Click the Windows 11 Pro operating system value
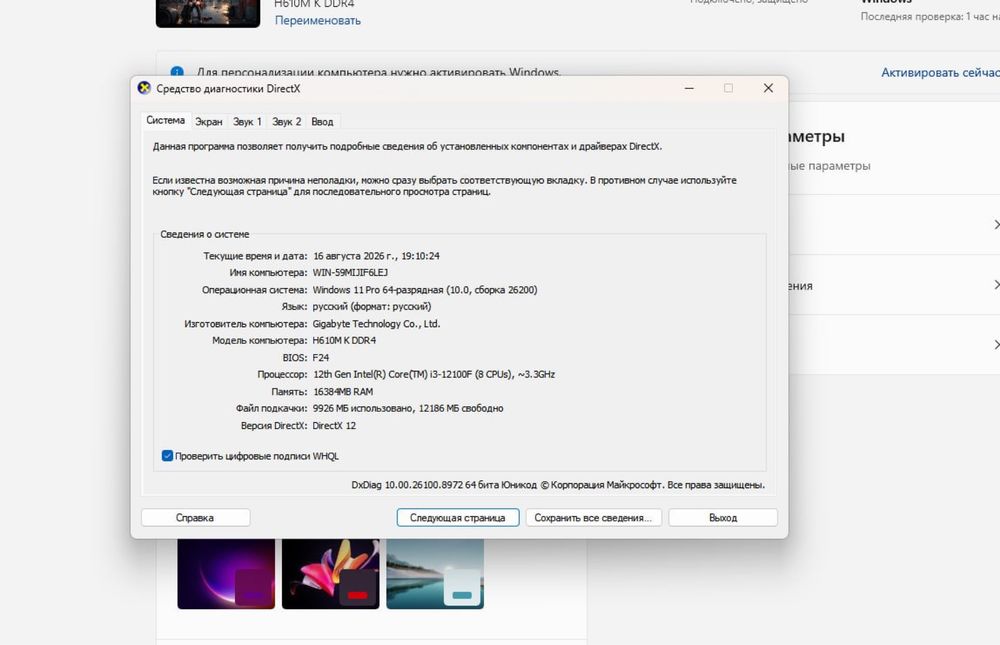 click(425, 290)
